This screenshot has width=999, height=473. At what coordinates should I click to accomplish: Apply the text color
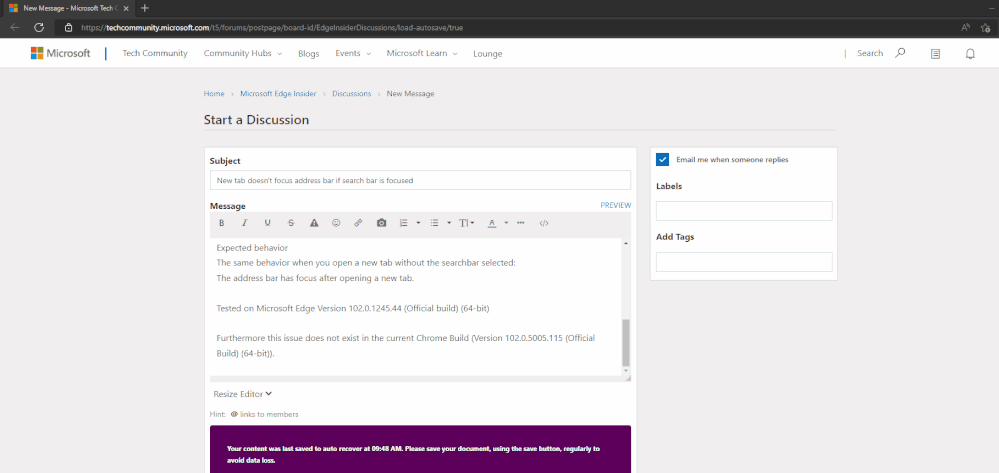[492, 223]
